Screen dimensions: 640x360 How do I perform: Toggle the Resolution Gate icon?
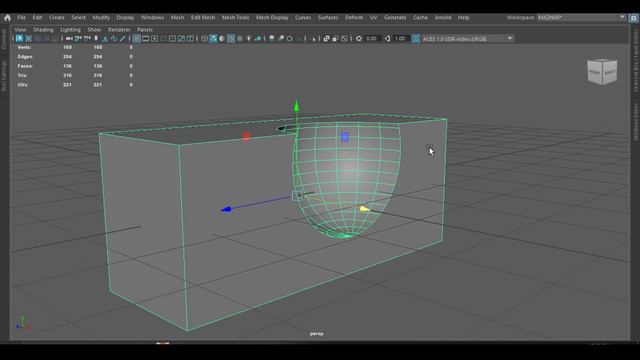point(155,38)
